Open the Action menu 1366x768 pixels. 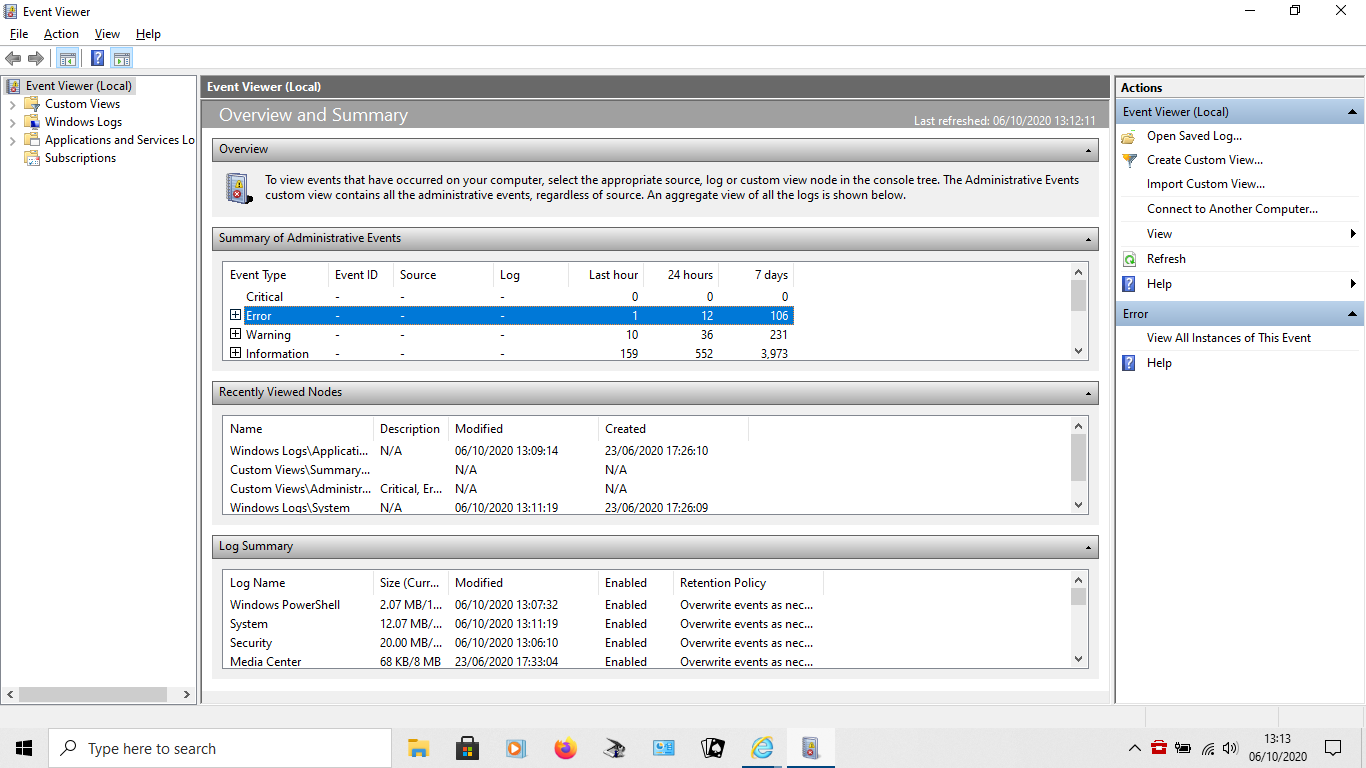click(x=61, y=34)
